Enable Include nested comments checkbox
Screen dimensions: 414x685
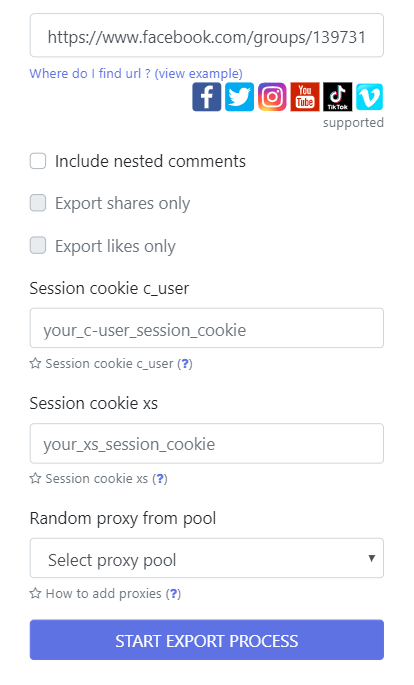point(38,161)
